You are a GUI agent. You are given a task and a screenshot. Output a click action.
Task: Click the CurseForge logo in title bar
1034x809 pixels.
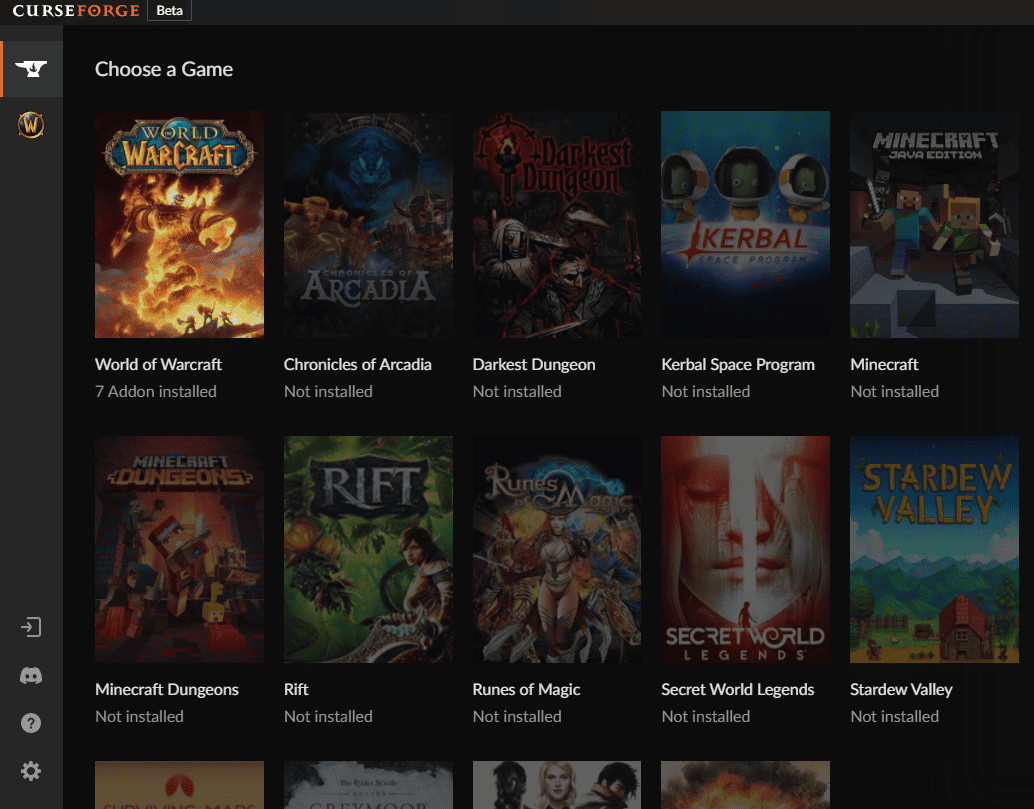pos(76,11)
